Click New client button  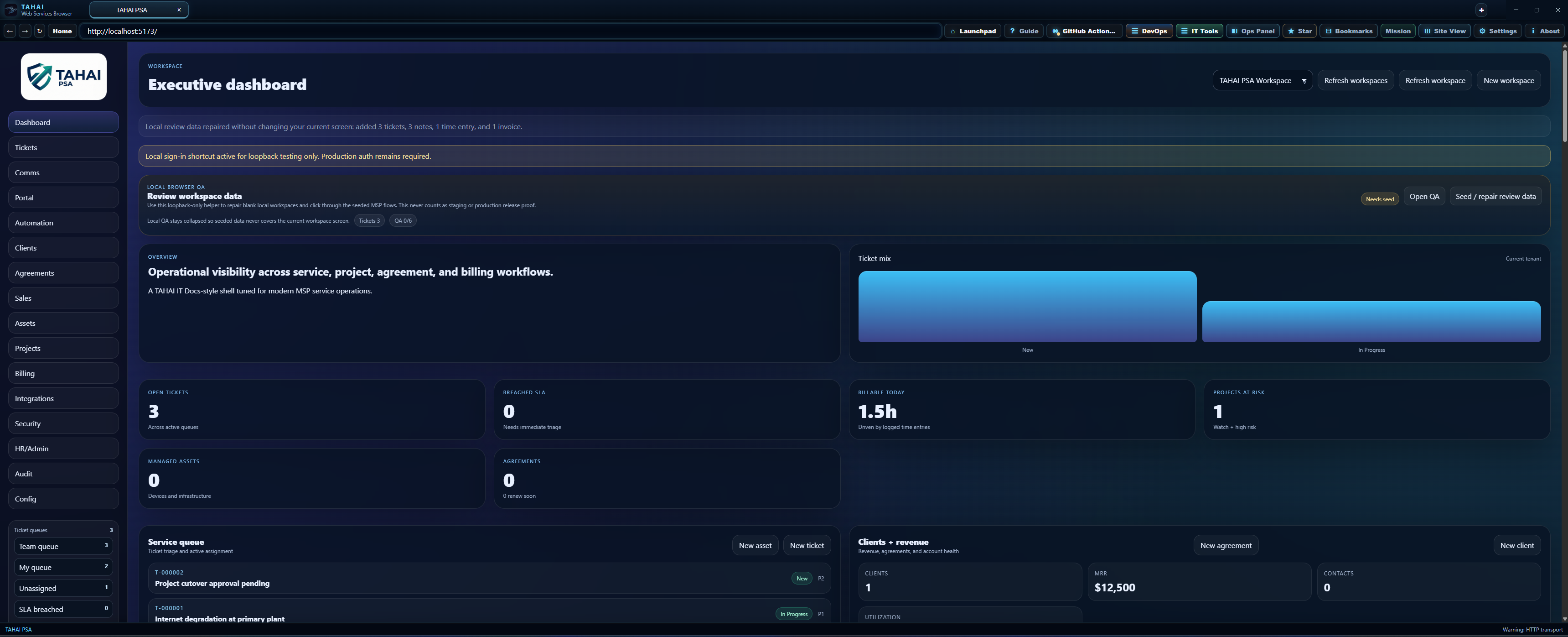click(x=1517, y=545)
